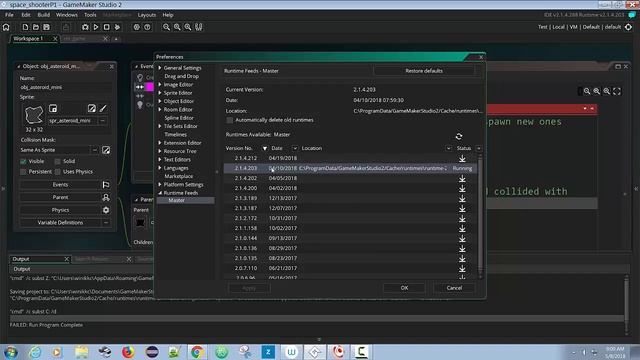Click Restore defaults button
The height and width of the screenshot is (360, 640).
tap(424, 71)
